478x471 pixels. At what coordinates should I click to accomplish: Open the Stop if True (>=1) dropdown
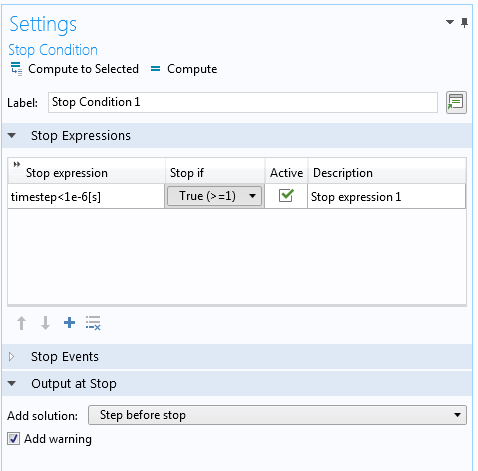pyautogui.click(x=214, y=196)
